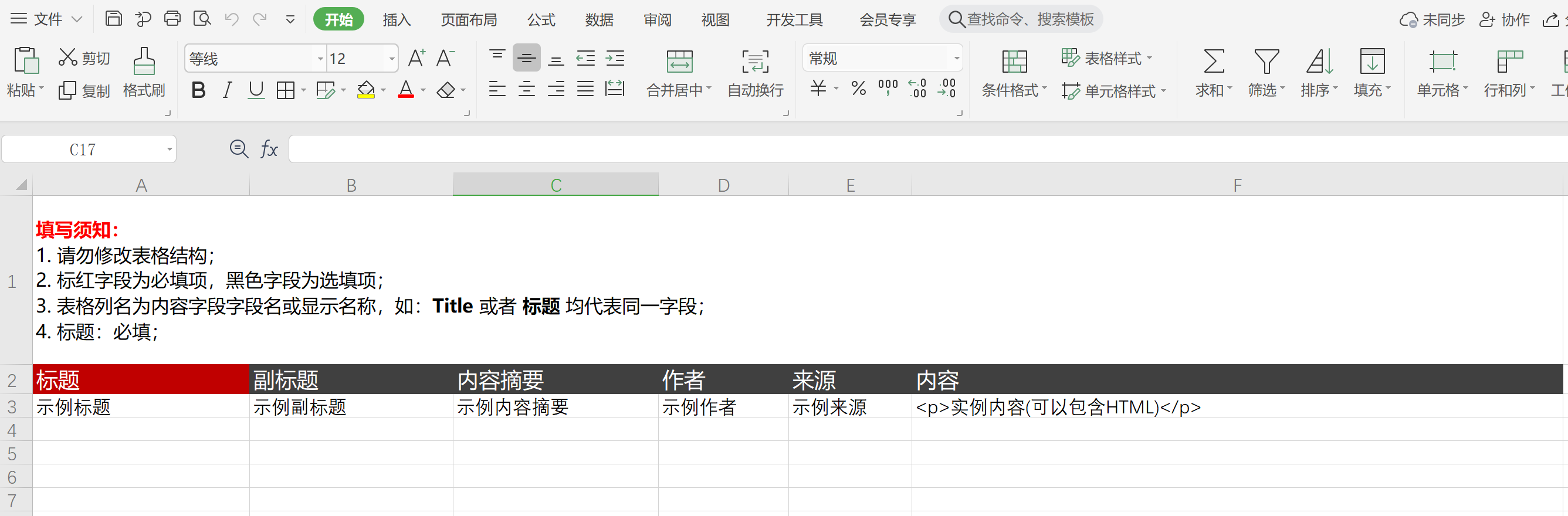Click the AutoSum (求和) sigma icon

coord(1213,62)
